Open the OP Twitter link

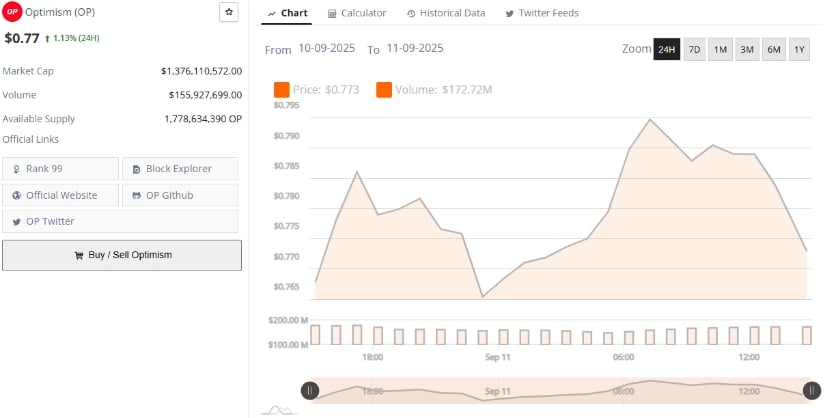pos(120,221)
